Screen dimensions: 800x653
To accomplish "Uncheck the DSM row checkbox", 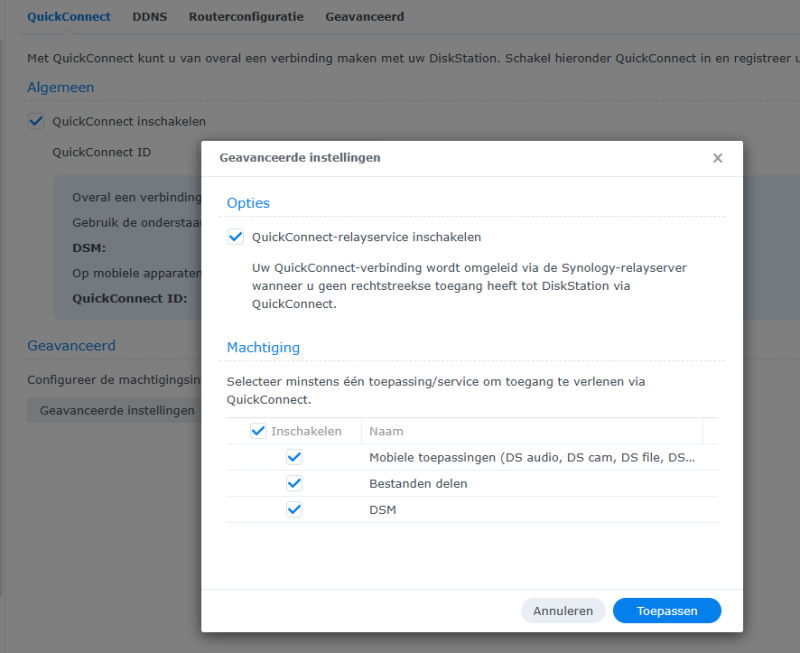I will [294, 509].
